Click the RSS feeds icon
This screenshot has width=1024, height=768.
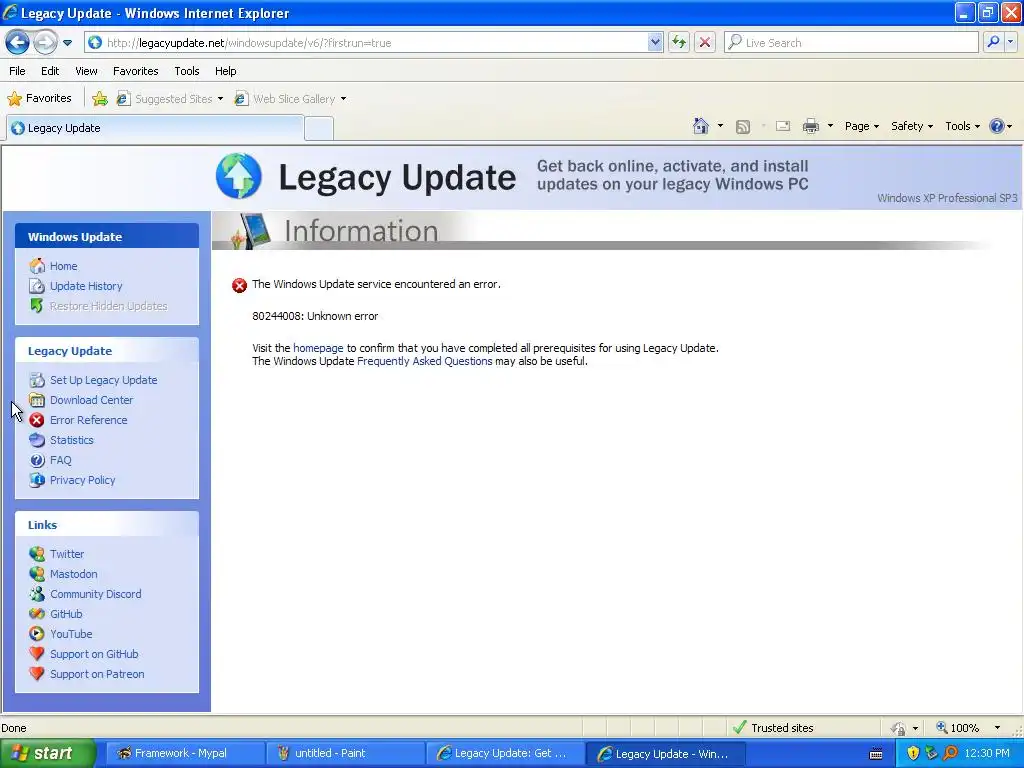pyautogui.click(x=743, y=126)
